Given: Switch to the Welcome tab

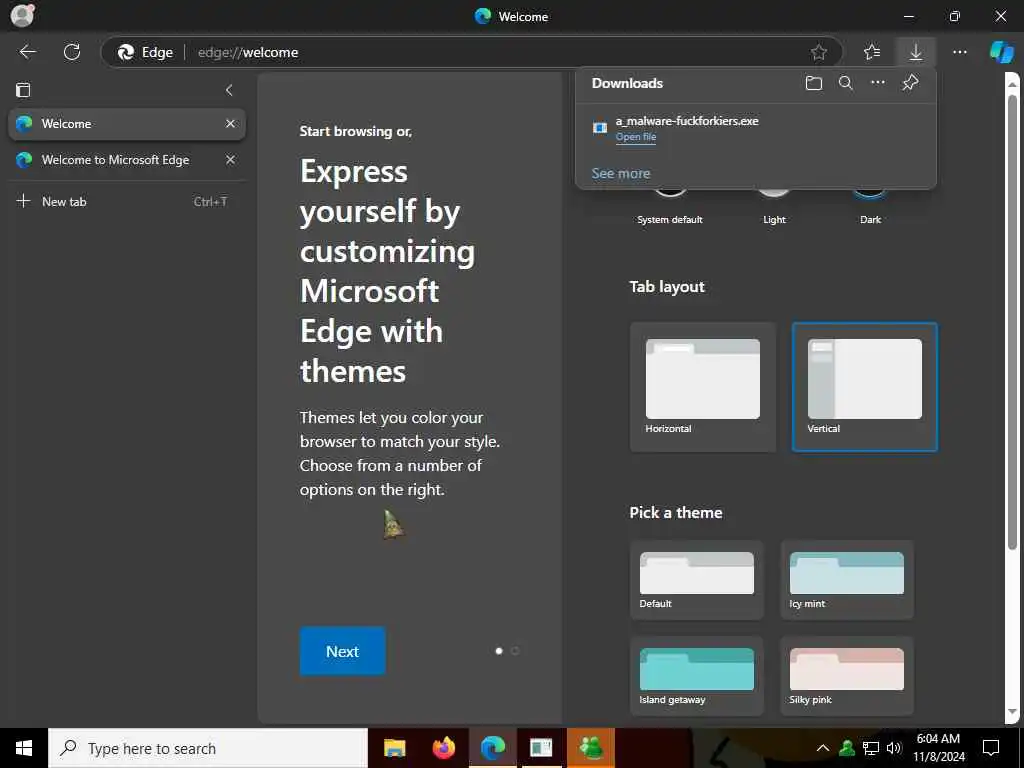Looking at the screenshot, I should [x=127, y=123].
